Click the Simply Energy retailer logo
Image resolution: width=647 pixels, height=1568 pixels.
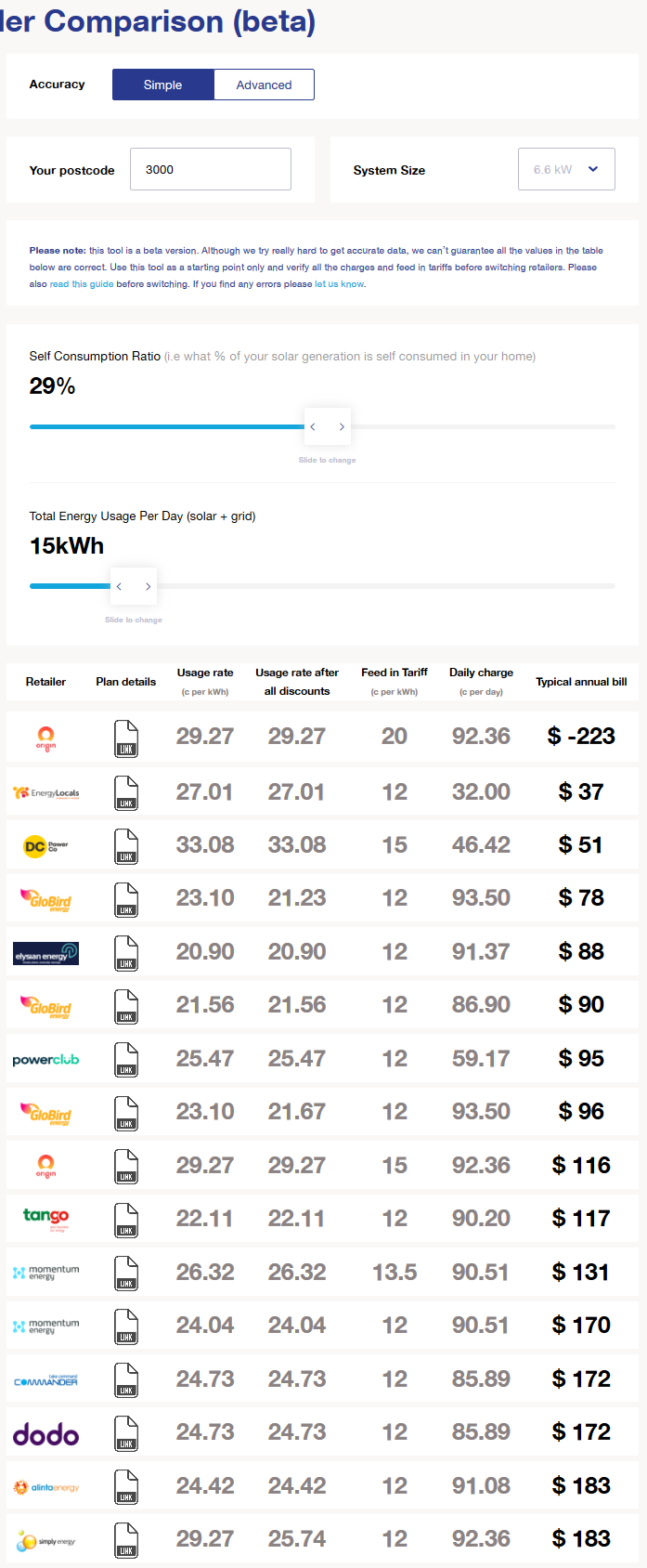coord(45,1540)
